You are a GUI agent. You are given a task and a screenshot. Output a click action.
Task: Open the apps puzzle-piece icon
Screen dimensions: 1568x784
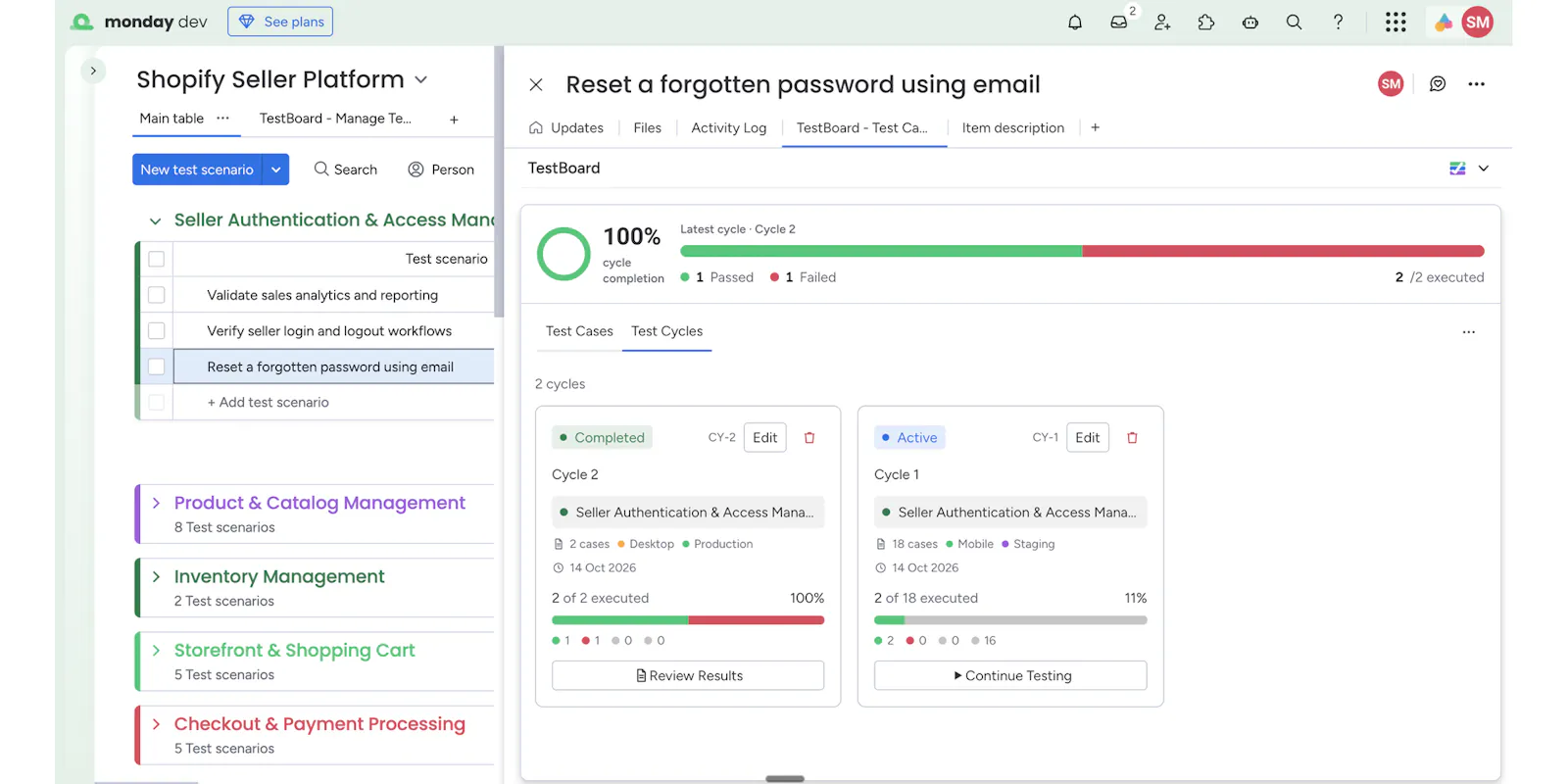coord(1206,22)
